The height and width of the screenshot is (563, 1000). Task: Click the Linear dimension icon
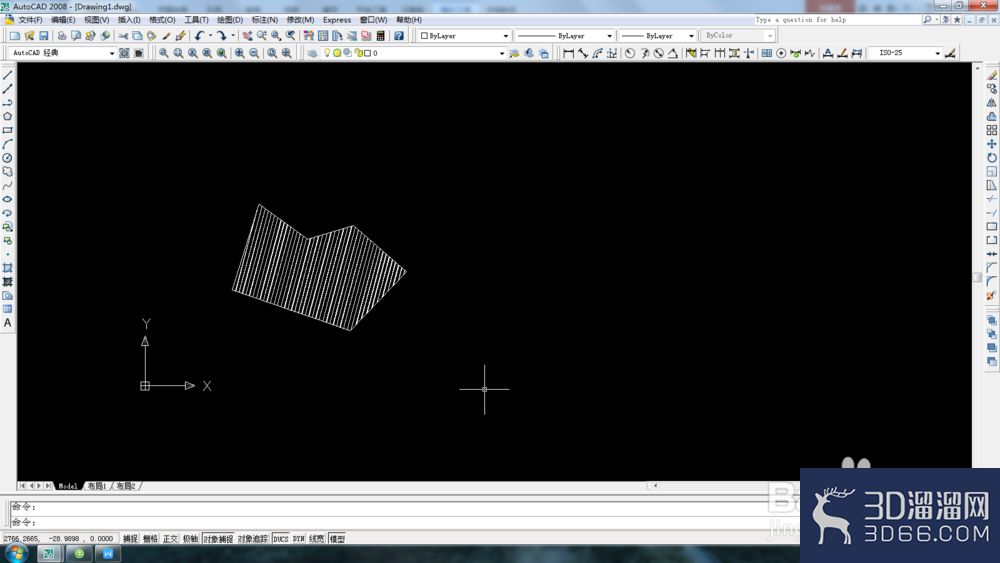pyautogui.click(x=568, y=53)
